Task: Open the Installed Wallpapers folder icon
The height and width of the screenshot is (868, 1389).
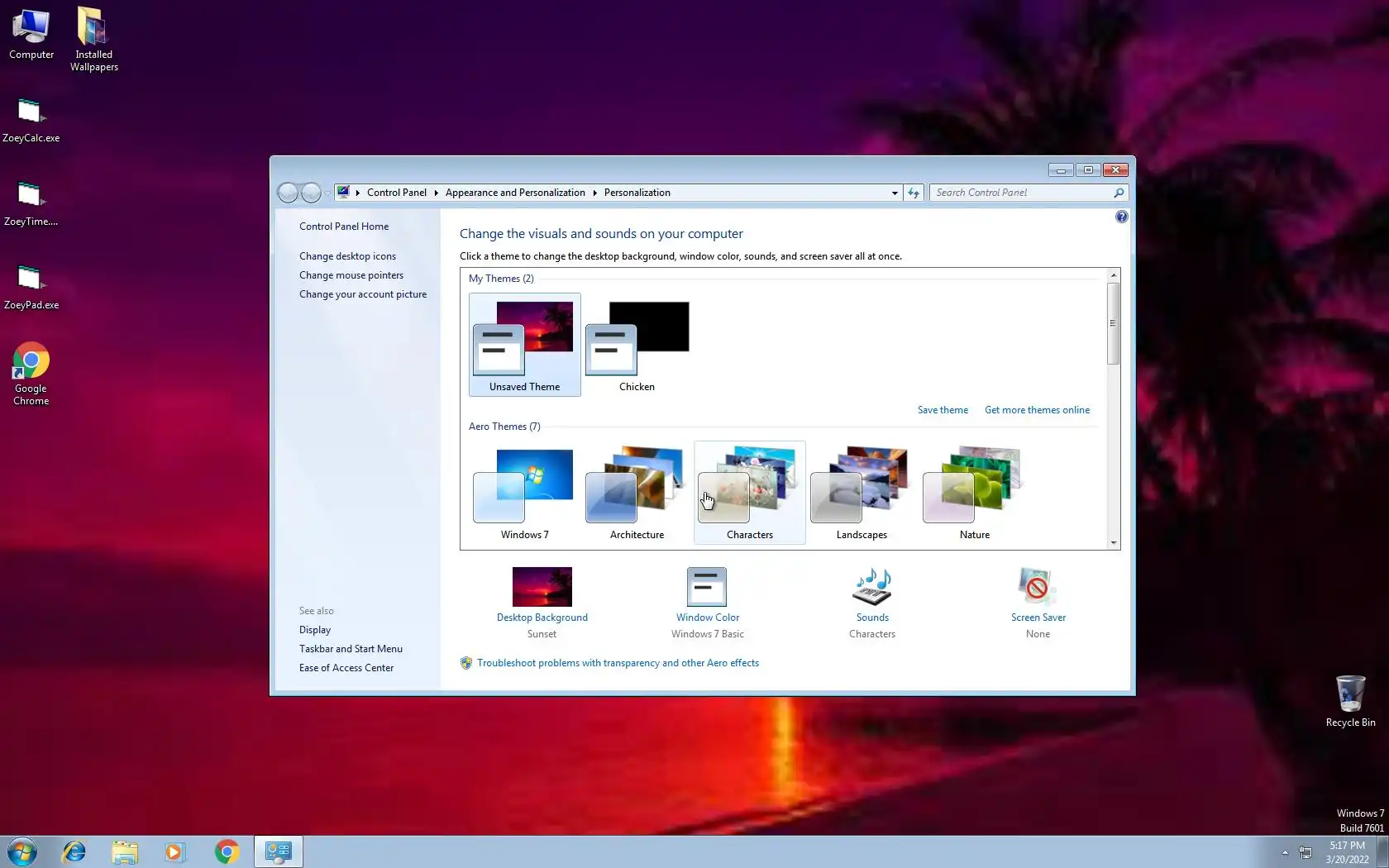Action: 93,39
